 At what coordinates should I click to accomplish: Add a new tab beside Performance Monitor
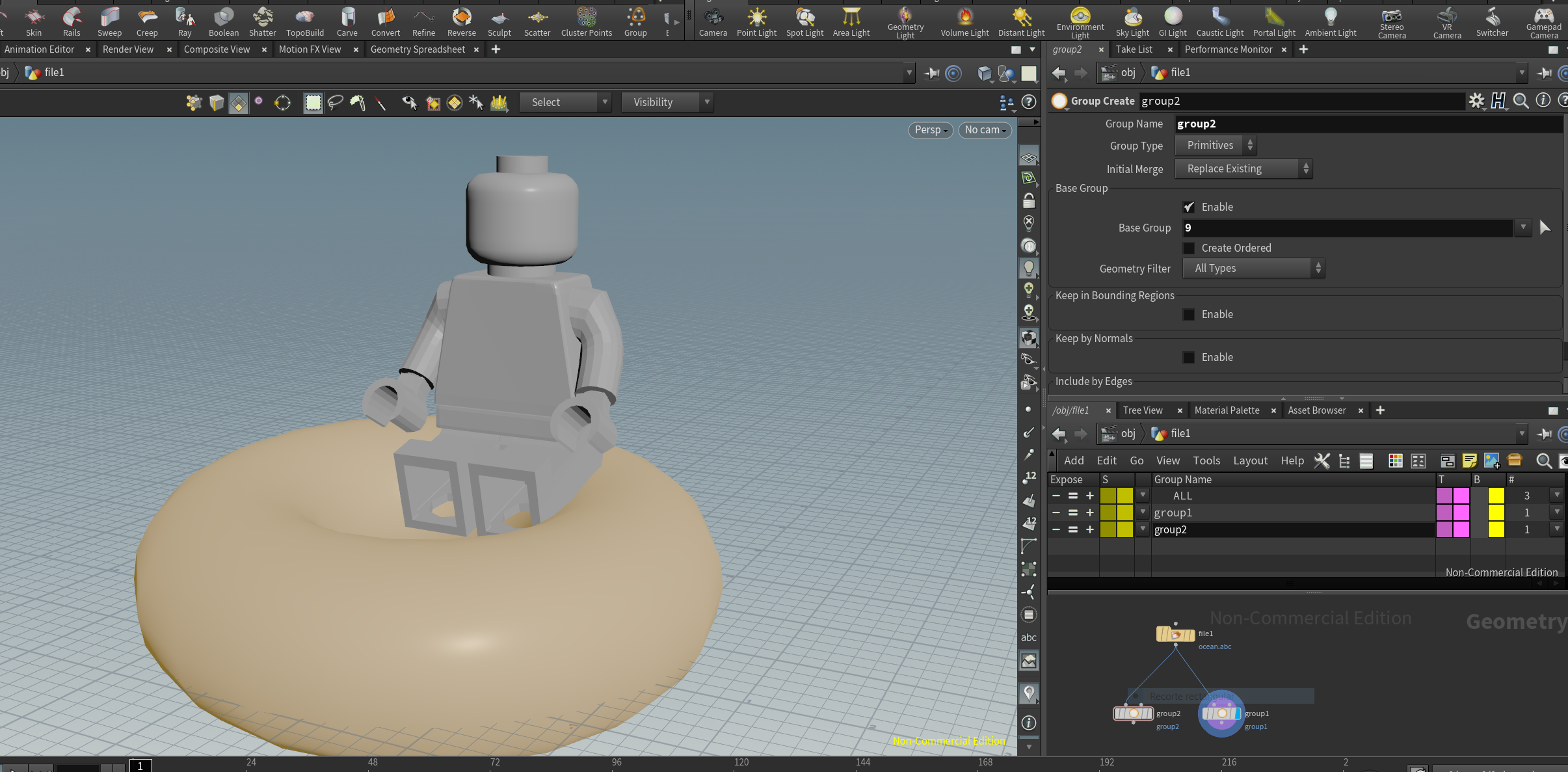[x=1303, y=49]
